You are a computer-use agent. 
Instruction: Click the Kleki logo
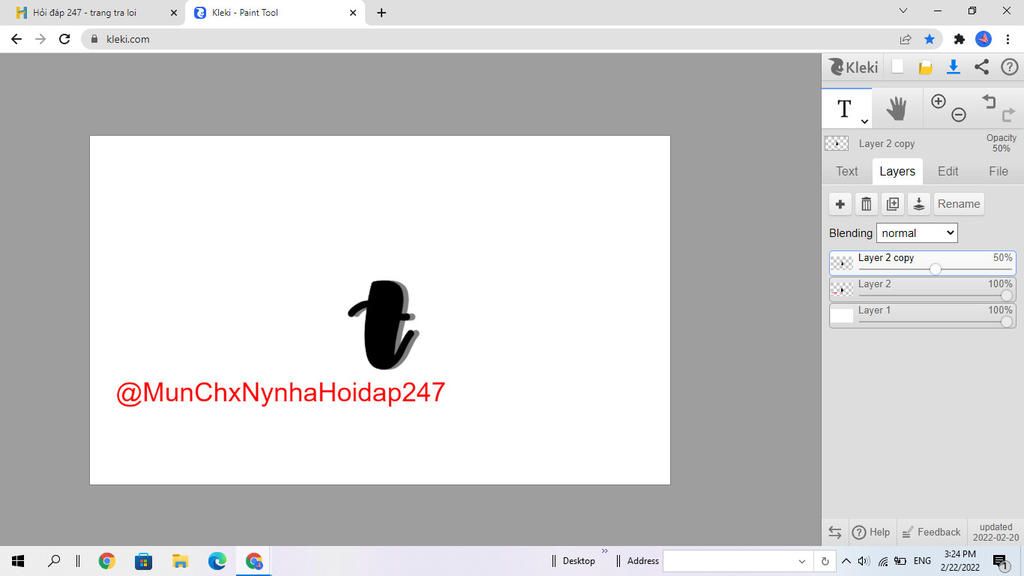click(854, 67)
